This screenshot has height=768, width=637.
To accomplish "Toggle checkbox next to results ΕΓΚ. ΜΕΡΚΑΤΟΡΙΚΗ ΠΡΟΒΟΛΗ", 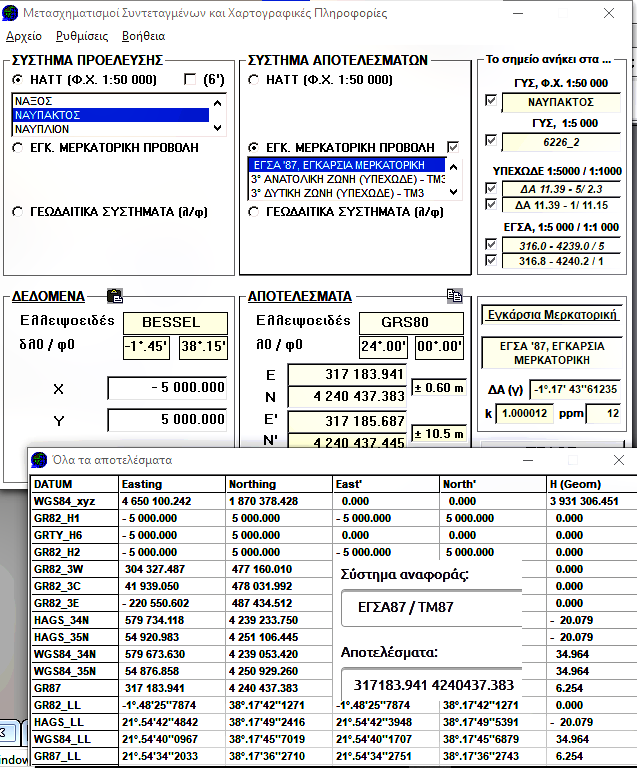I will click(x=453, y=147).
